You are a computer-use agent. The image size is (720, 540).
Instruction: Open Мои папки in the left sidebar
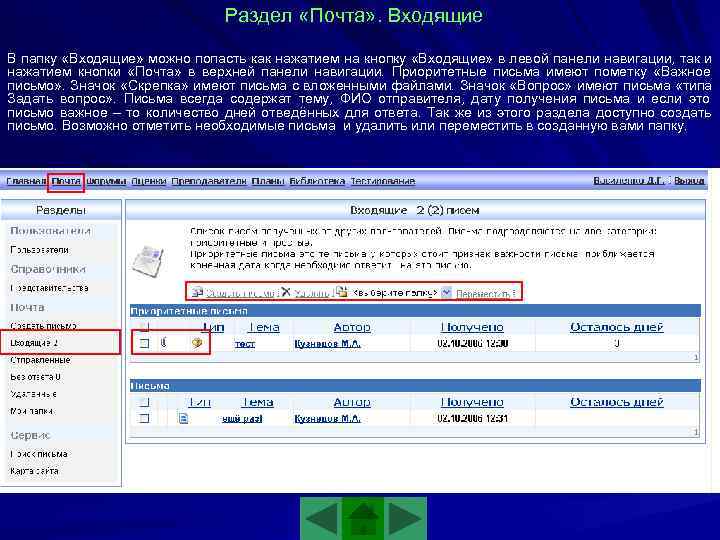pyautogui.click(x=31, y=411)
